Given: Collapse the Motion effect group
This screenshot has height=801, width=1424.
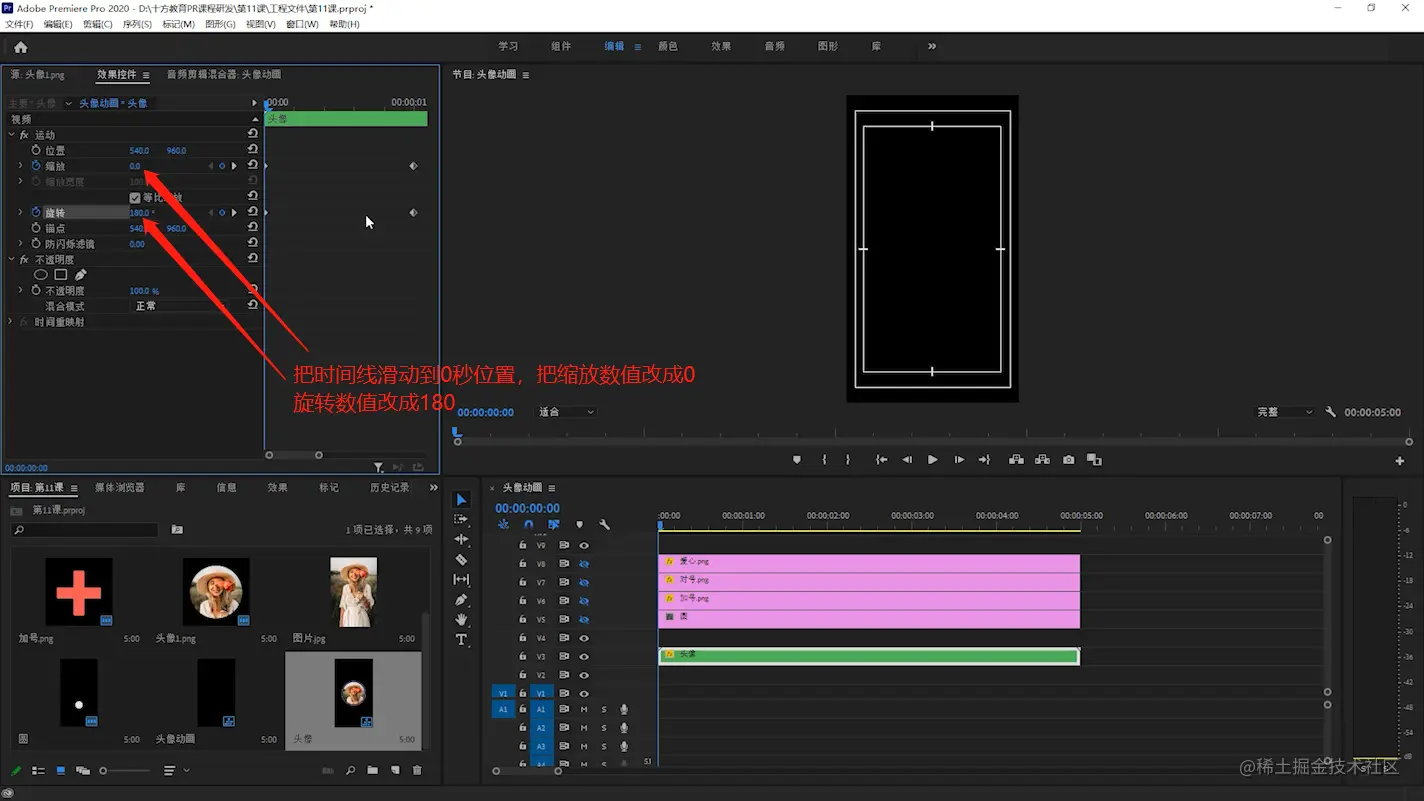Looking at the screenshot, I should tap(11, 135).
